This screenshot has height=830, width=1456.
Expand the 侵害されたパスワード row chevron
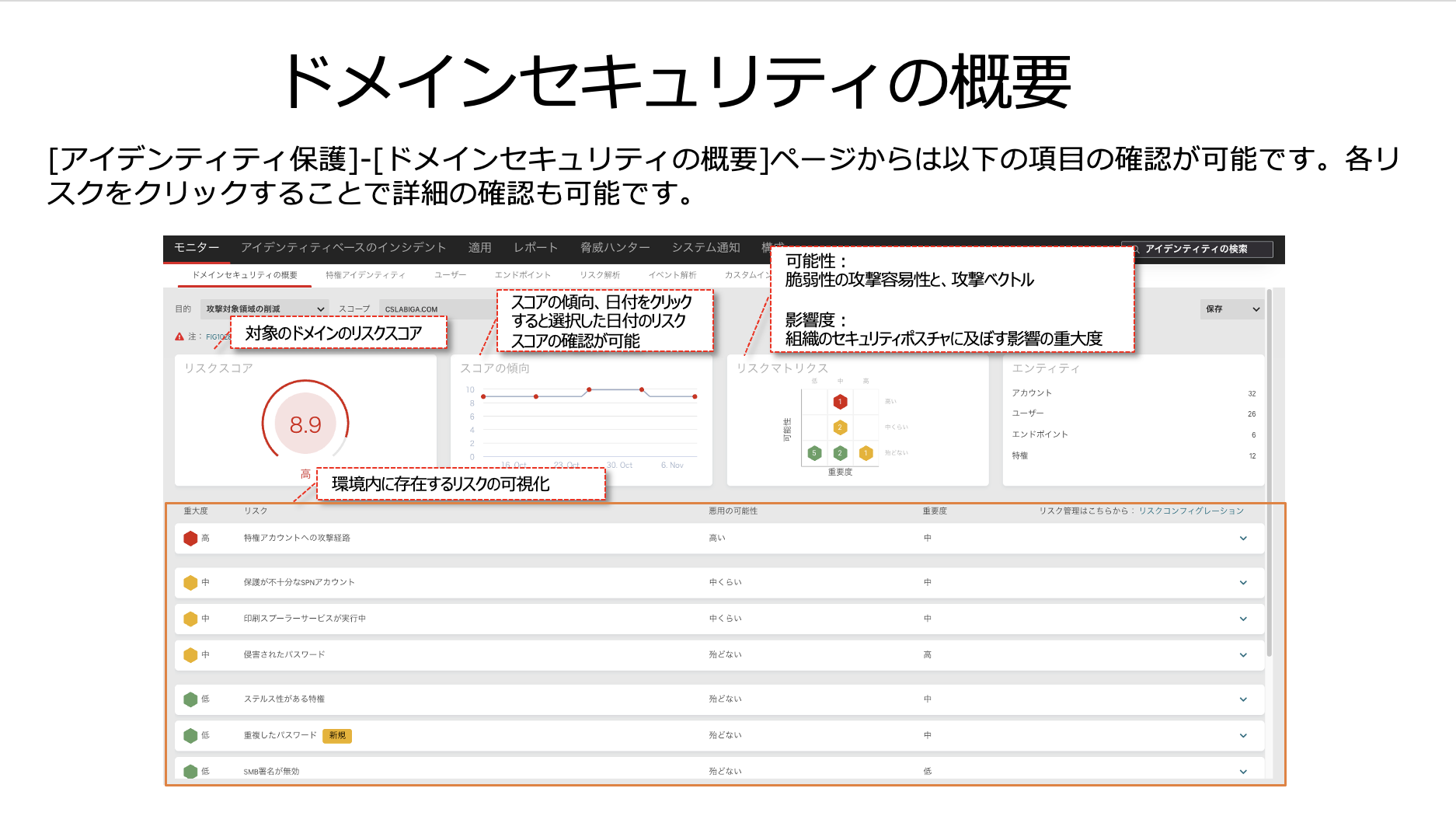[x=1243, y=655]
